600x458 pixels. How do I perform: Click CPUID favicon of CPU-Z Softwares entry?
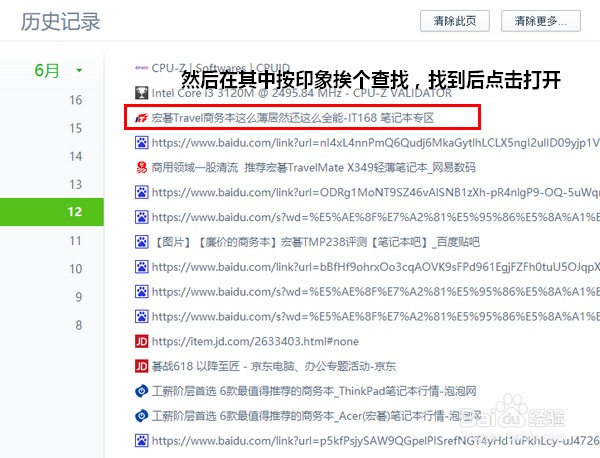point(141,68)
